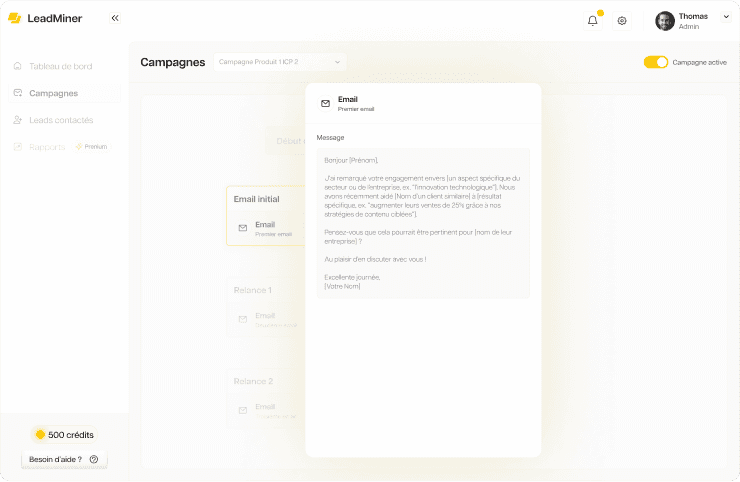Open notifications bell icon
This screenshot has width=740, height=482.
point(593,21)
